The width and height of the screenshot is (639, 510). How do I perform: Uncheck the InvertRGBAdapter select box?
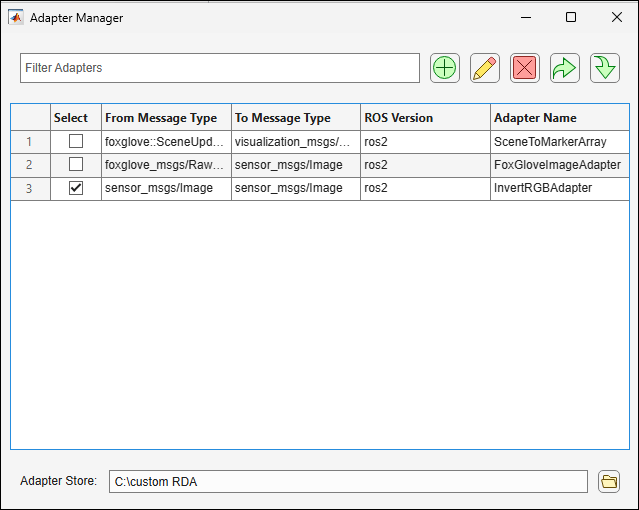76,188
